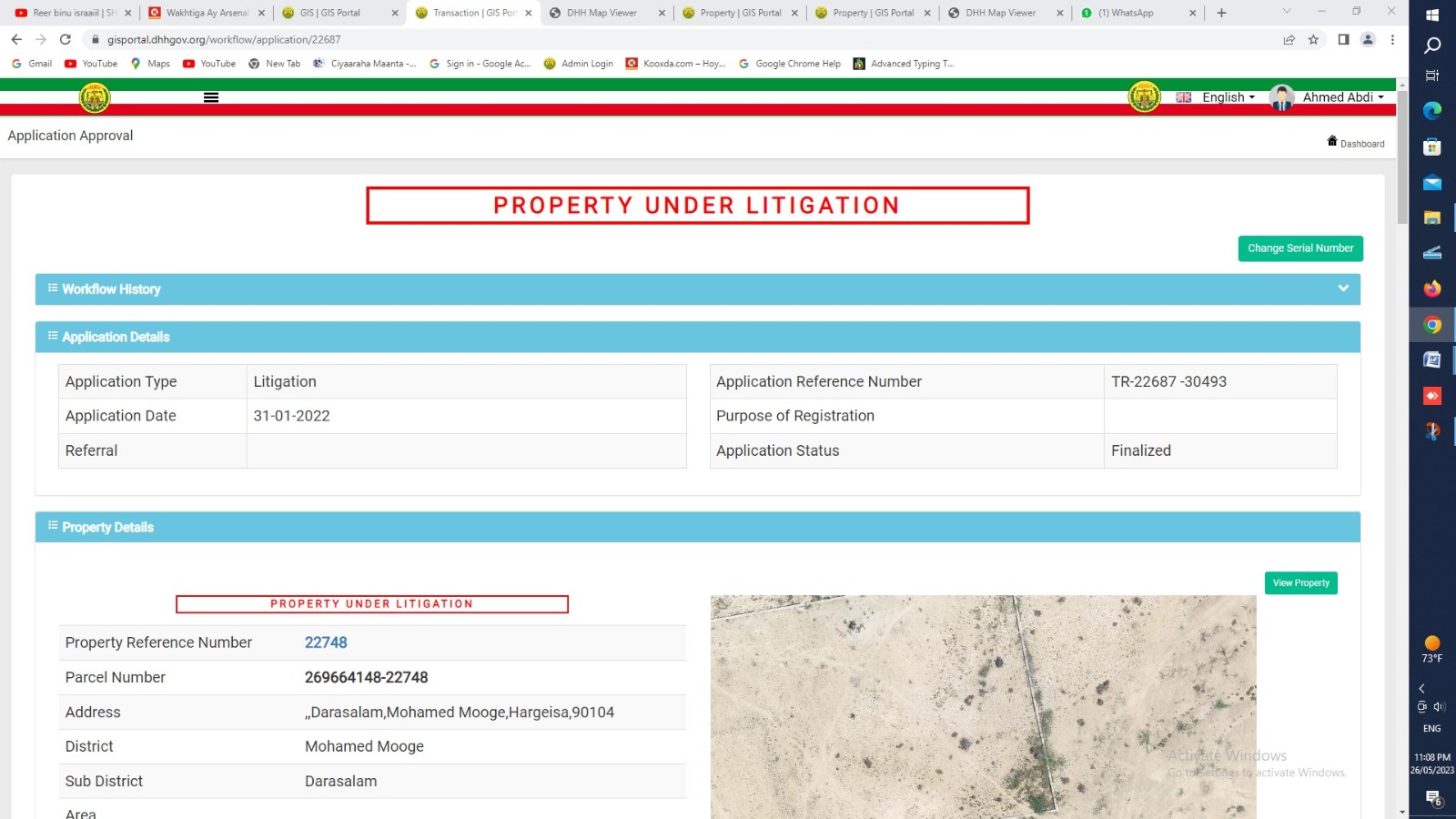Click the Dashboard home icon
The width and height of the screenshot is (1456, 819).
pos(1332,141)
